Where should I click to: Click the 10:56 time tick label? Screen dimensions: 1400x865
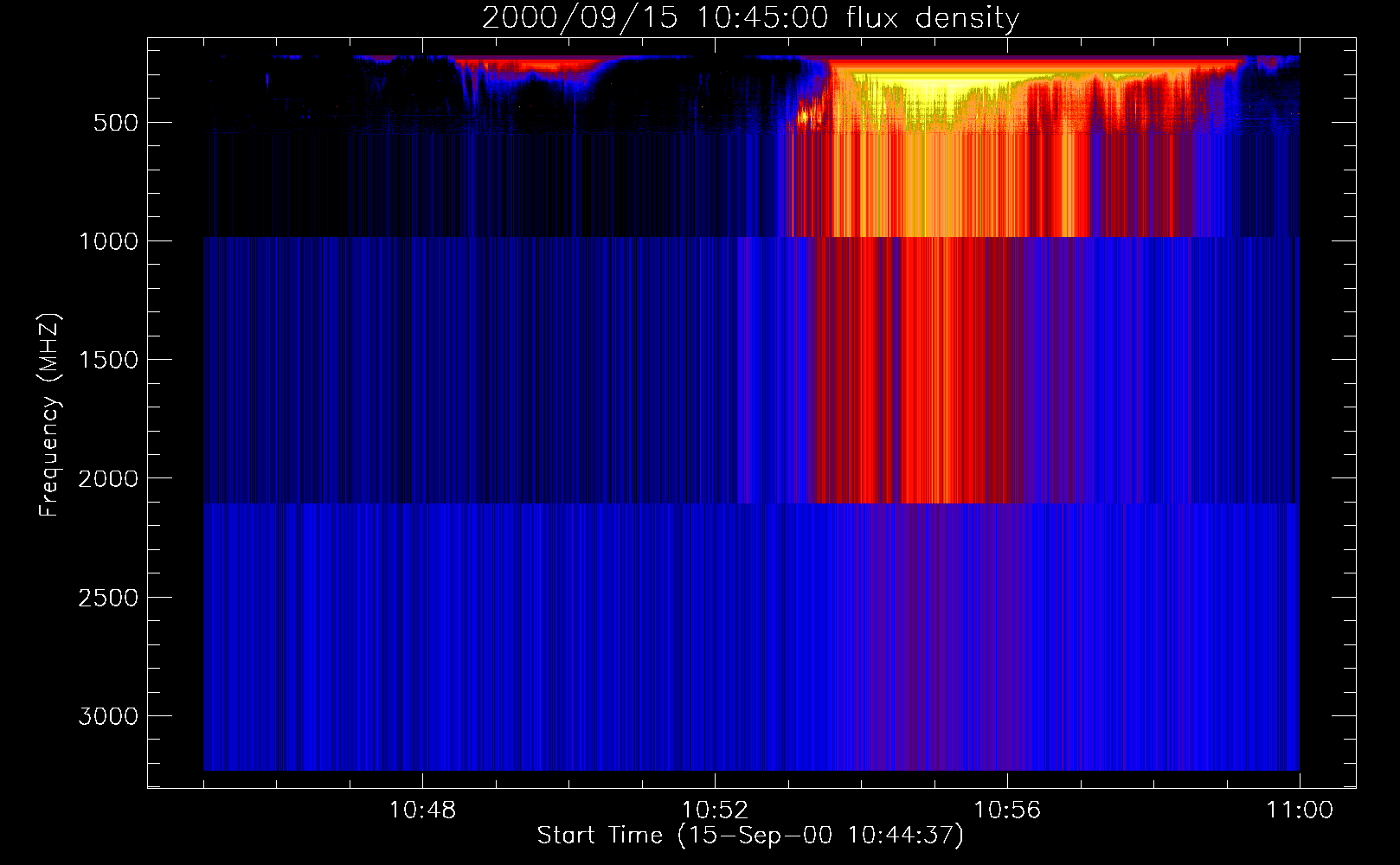(1007, 811)
